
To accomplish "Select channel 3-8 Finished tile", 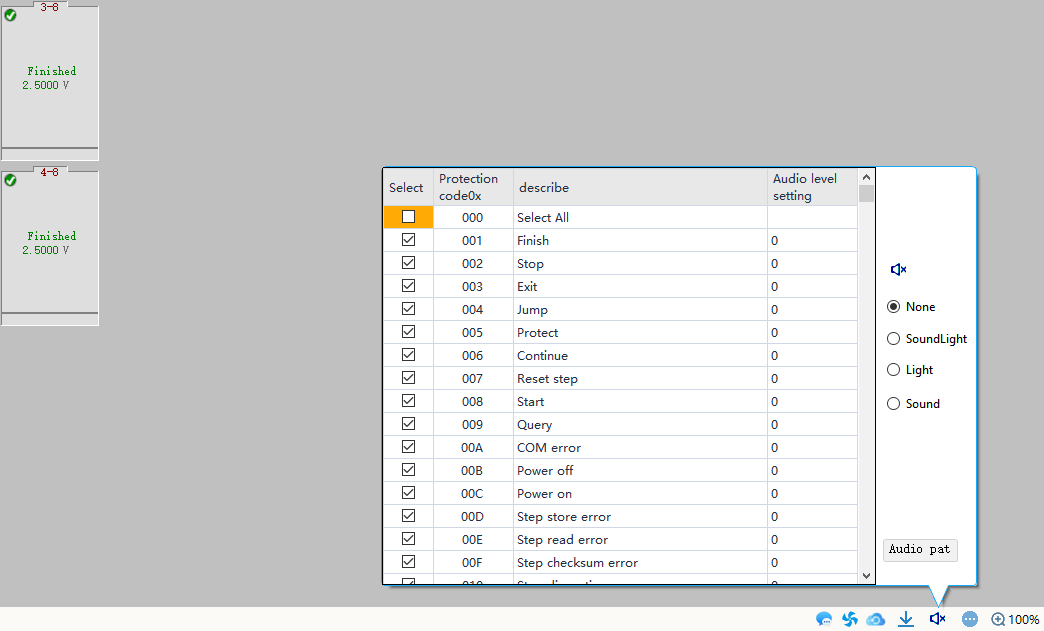I will pos(50,78).
